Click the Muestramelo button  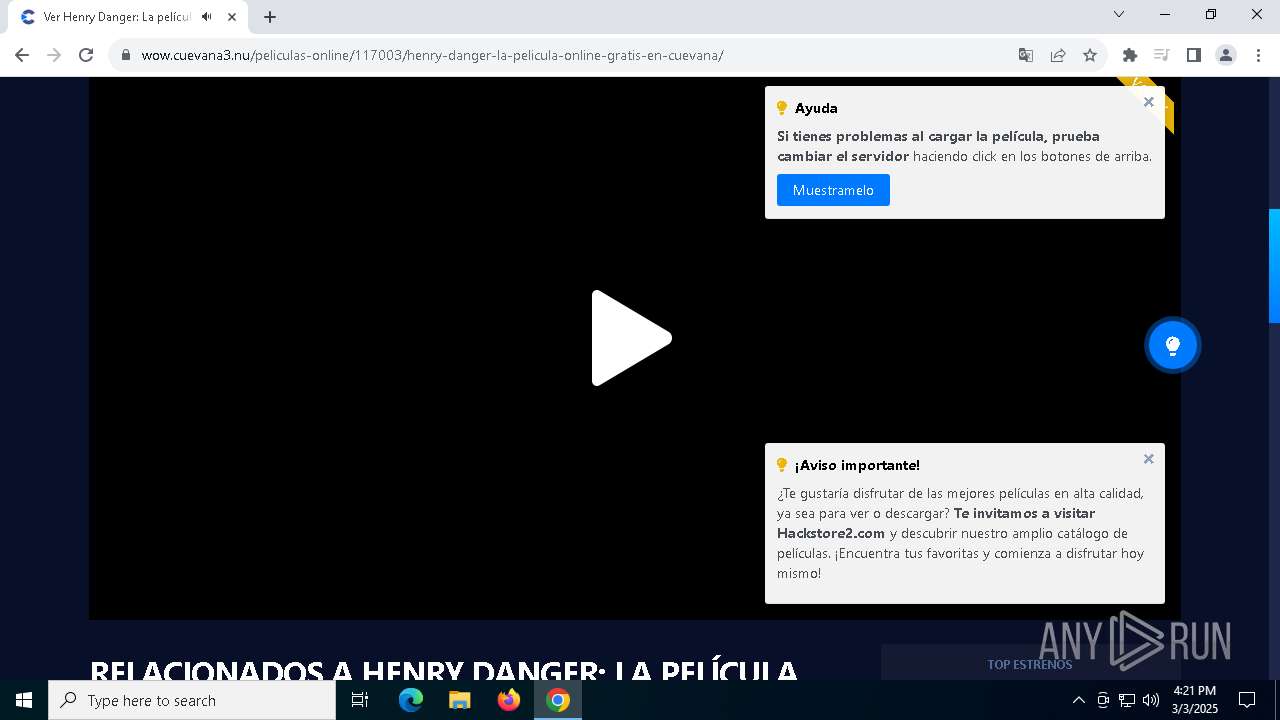coord(833,190)
